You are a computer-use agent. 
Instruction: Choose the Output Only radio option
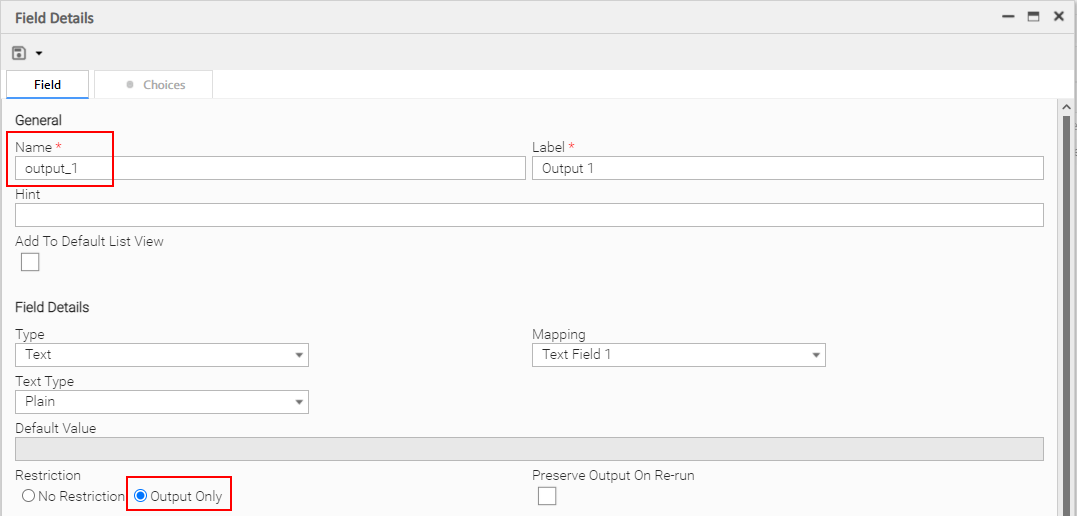[x=141, y=496]
